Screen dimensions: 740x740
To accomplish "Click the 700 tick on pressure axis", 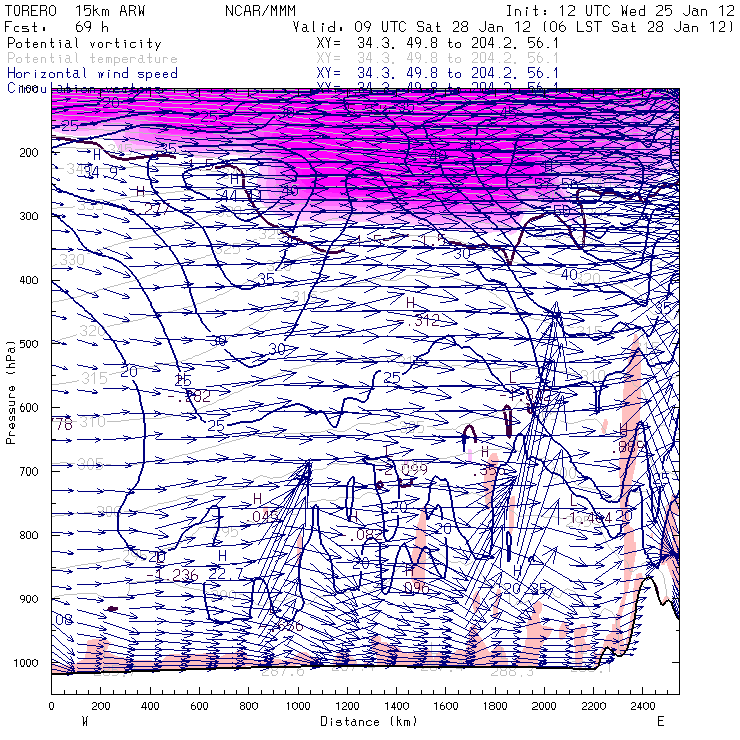I will (x=29, y=471).
